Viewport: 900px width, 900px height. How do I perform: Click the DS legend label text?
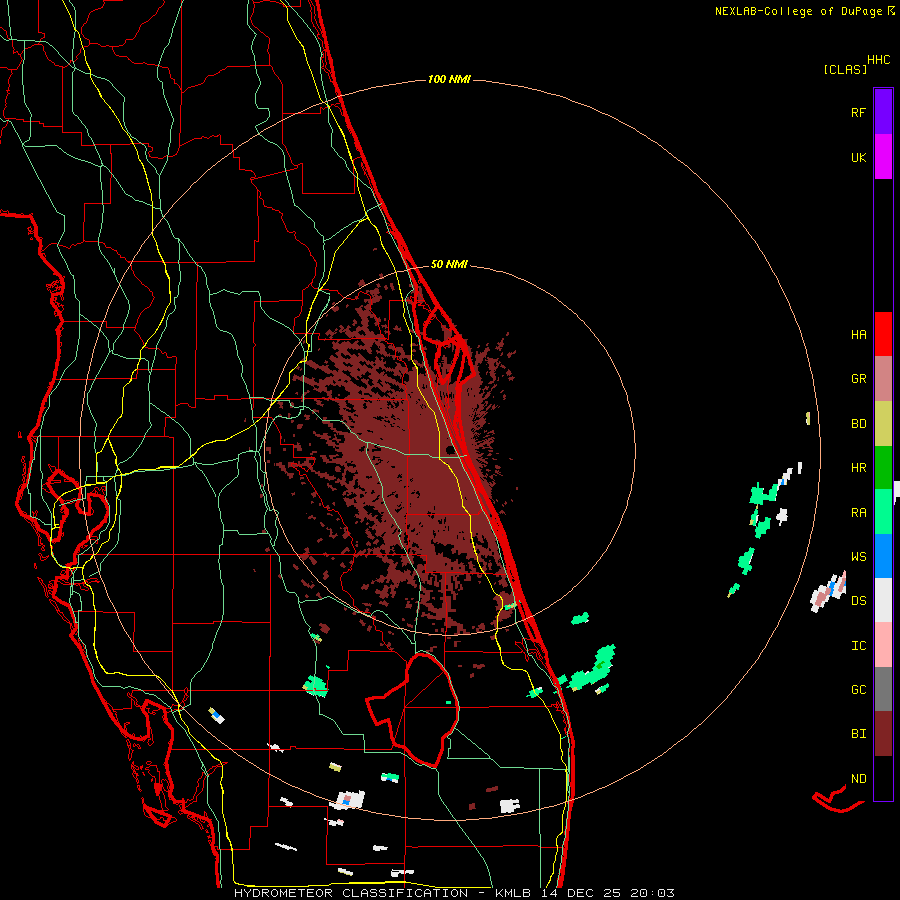859,601
